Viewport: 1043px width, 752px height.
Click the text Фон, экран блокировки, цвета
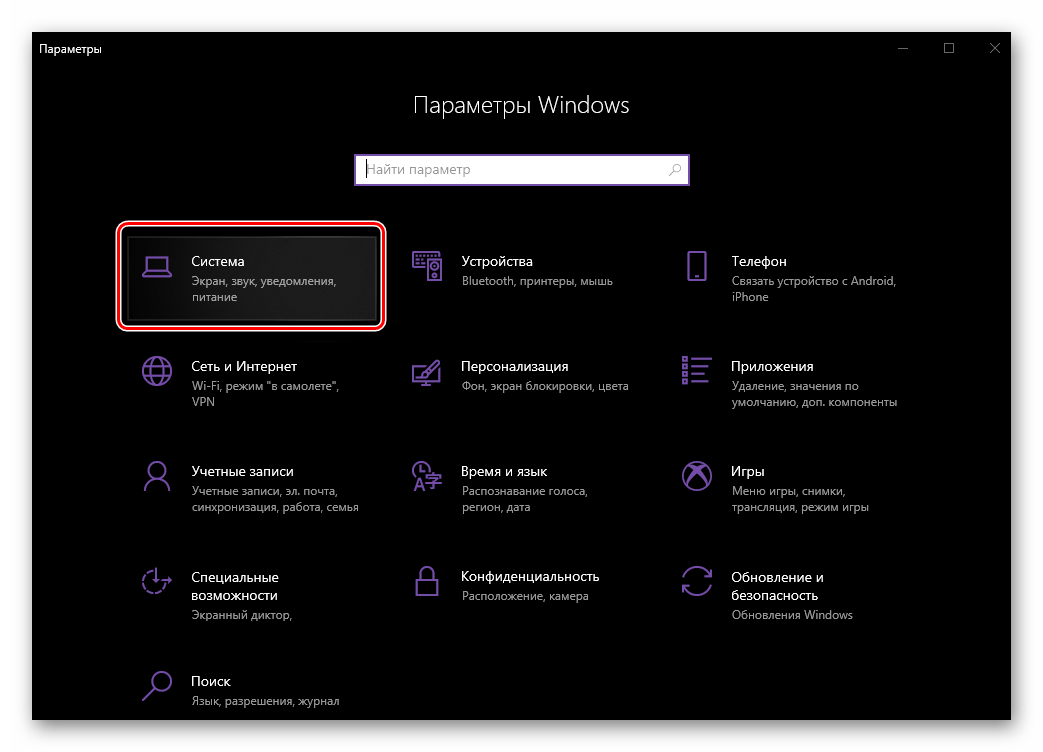[x=545, y=386]
